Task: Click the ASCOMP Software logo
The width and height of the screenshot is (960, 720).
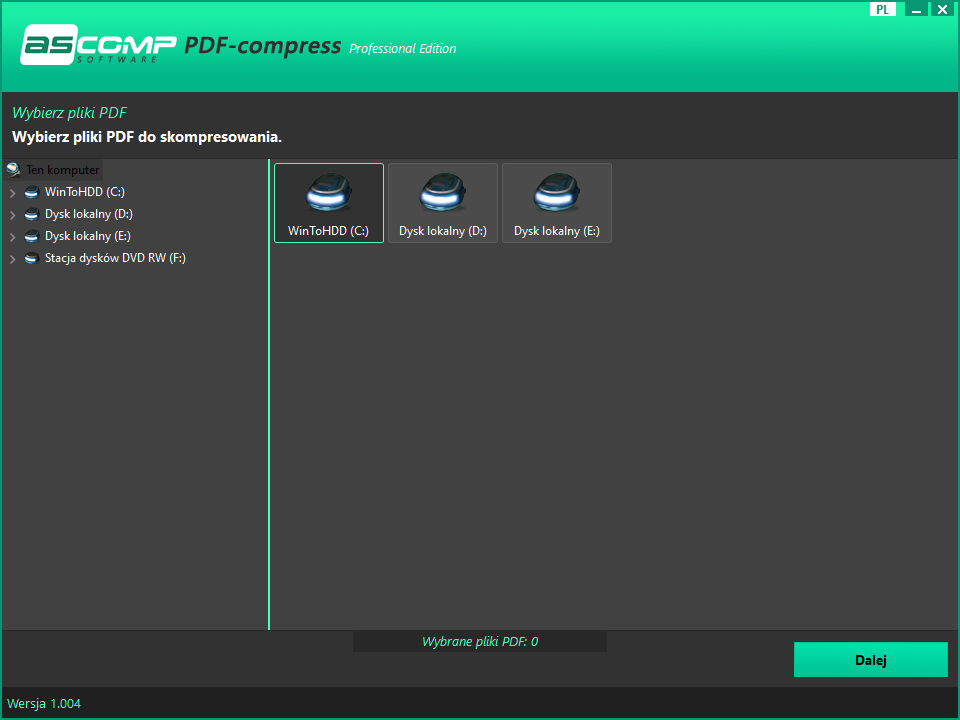Action: [x=98, y=44]
